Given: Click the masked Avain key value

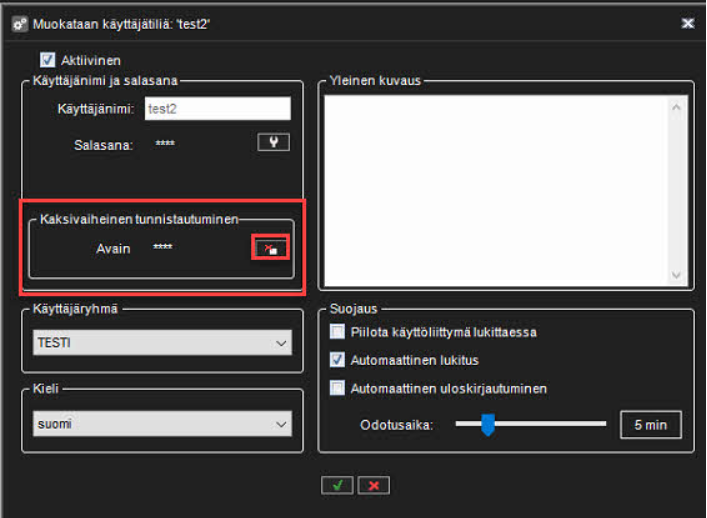Looking at the screenshot, I should (164, 248).
